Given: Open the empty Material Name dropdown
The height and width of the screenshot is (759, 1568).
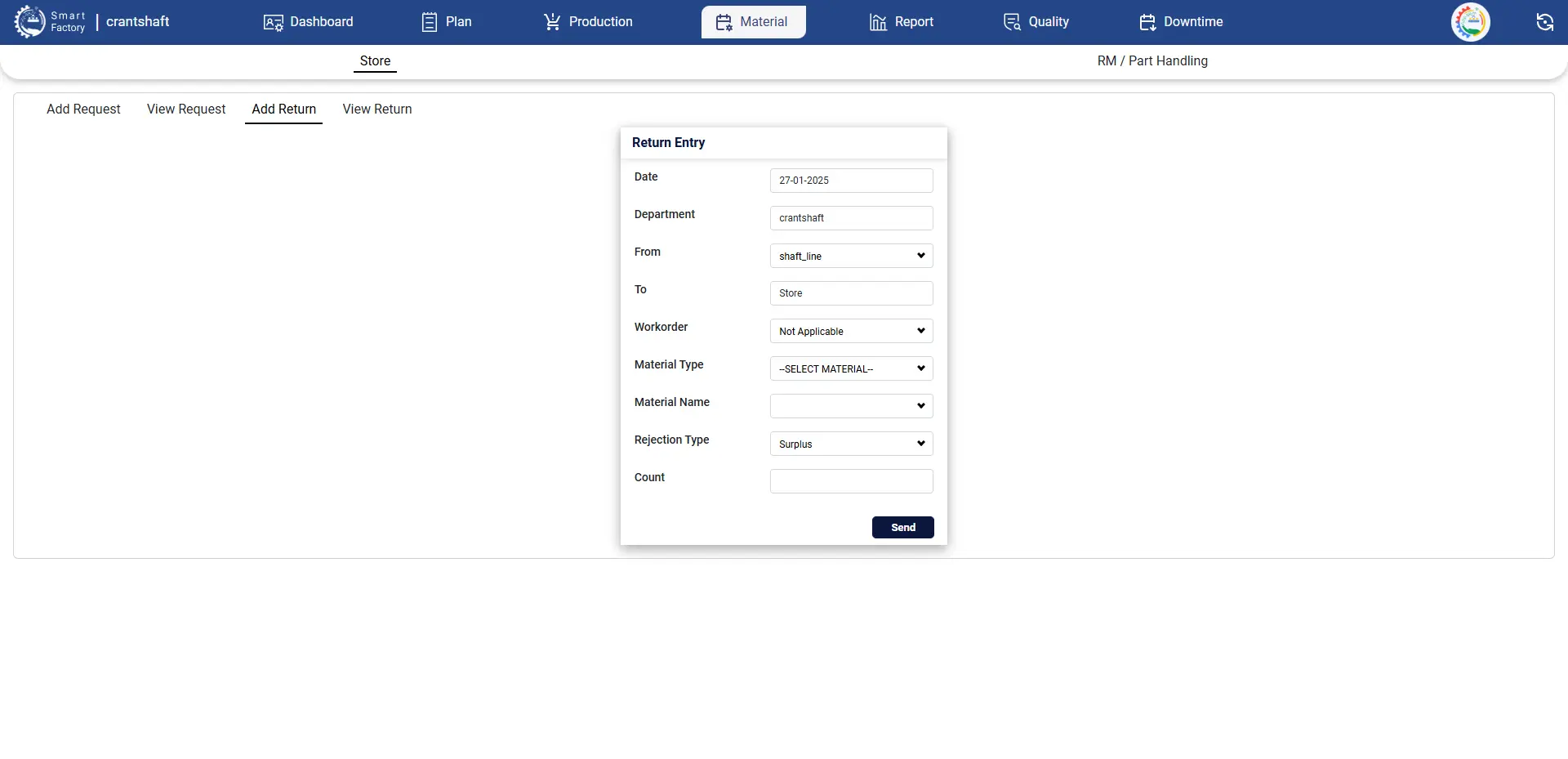Looking at the screenshot, I should [x=851, y=406].
